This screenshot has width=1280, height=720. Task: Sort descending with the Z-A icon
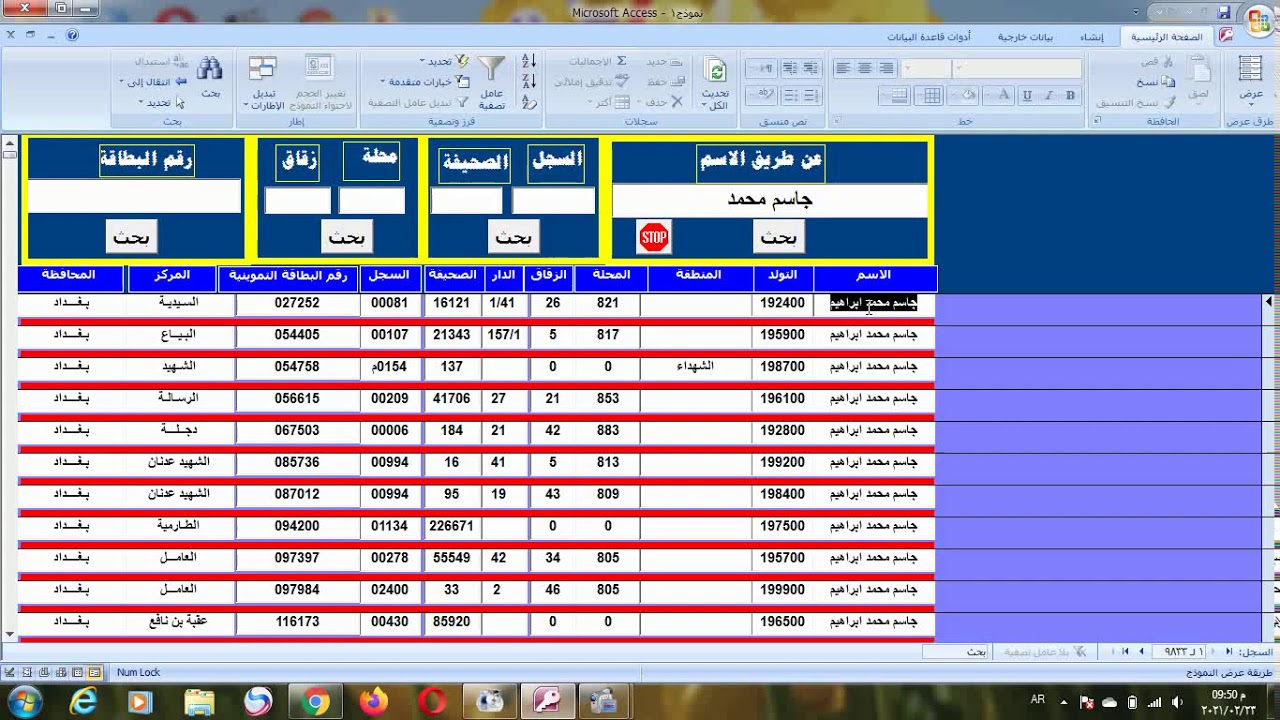tap(529, 82)
